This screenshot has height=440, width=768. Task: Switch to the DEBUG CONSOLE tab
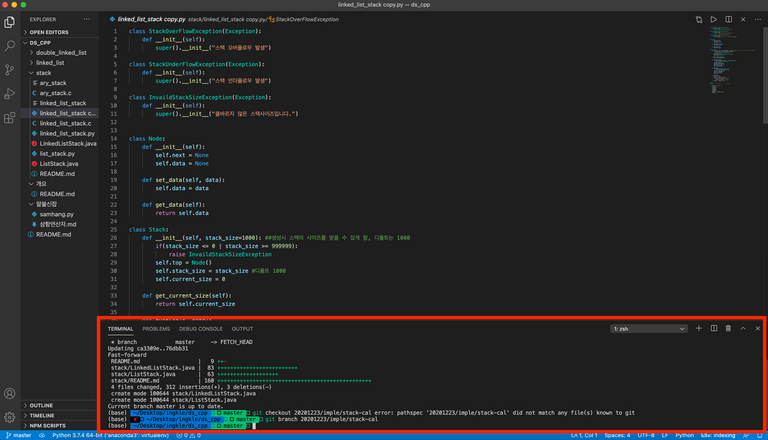tap(200, 329)
